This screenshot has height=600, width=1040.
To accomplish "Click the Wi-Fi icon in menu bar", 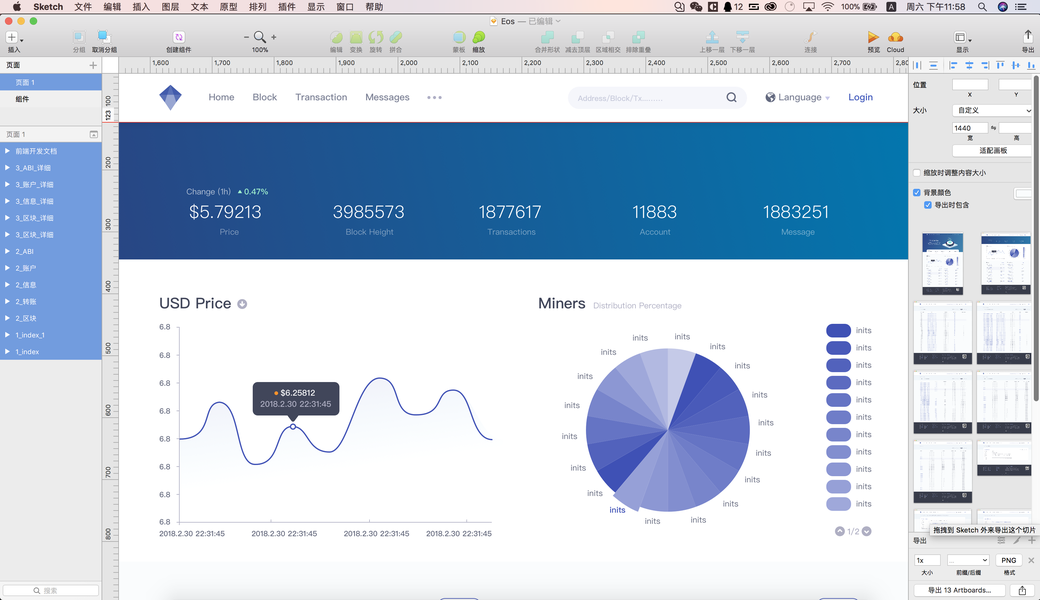I will pyautogui.click(x=828, y=7).
